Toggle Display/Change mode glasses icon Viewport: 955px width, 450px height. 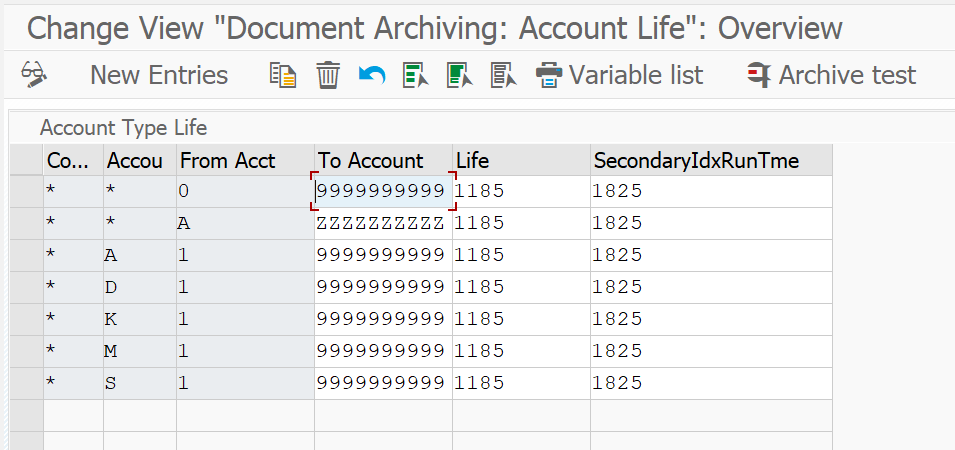[x=34, y=75]
